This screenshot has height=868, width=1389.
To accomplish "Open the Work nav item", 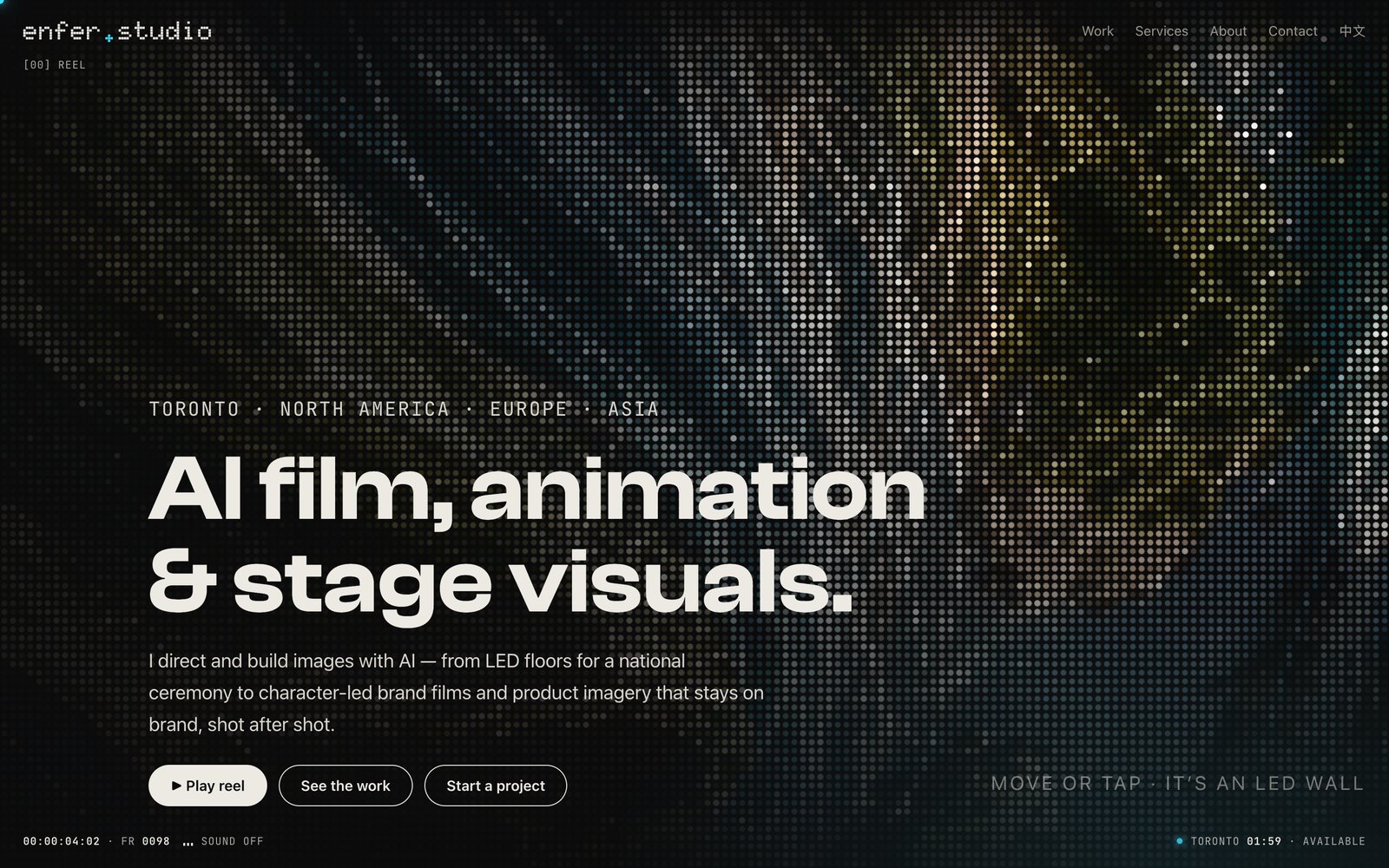I will point(1097,31).
